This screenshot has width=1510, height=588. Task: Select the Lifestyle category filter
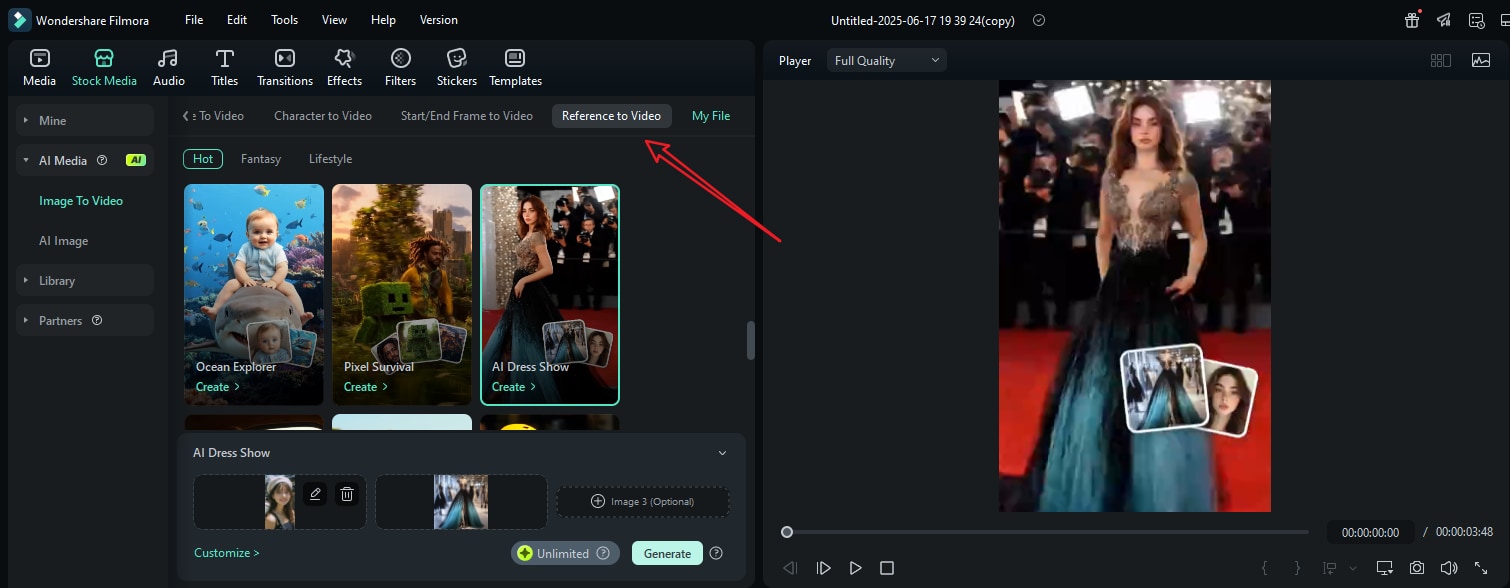[330, 159]
